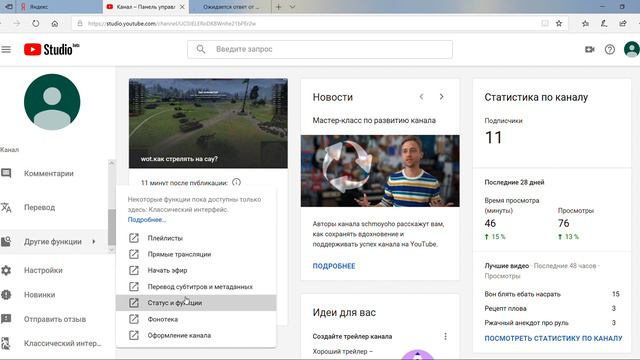Image resolution: width=640 pixels, height=360 pixels.
Task: Click the search magnifier icon
Action: [x=201, y=49]
